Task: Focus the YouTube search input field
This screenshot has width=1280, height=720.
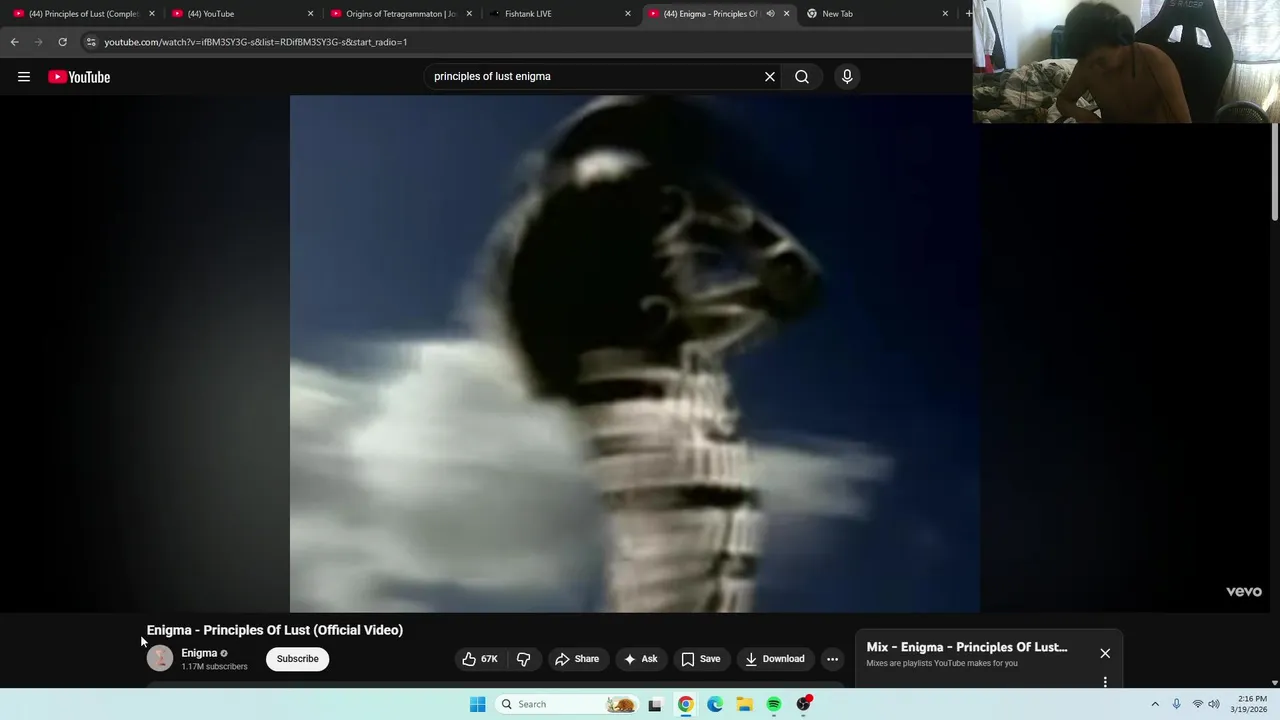Action: pyautogui.click(x=594, y=77)
